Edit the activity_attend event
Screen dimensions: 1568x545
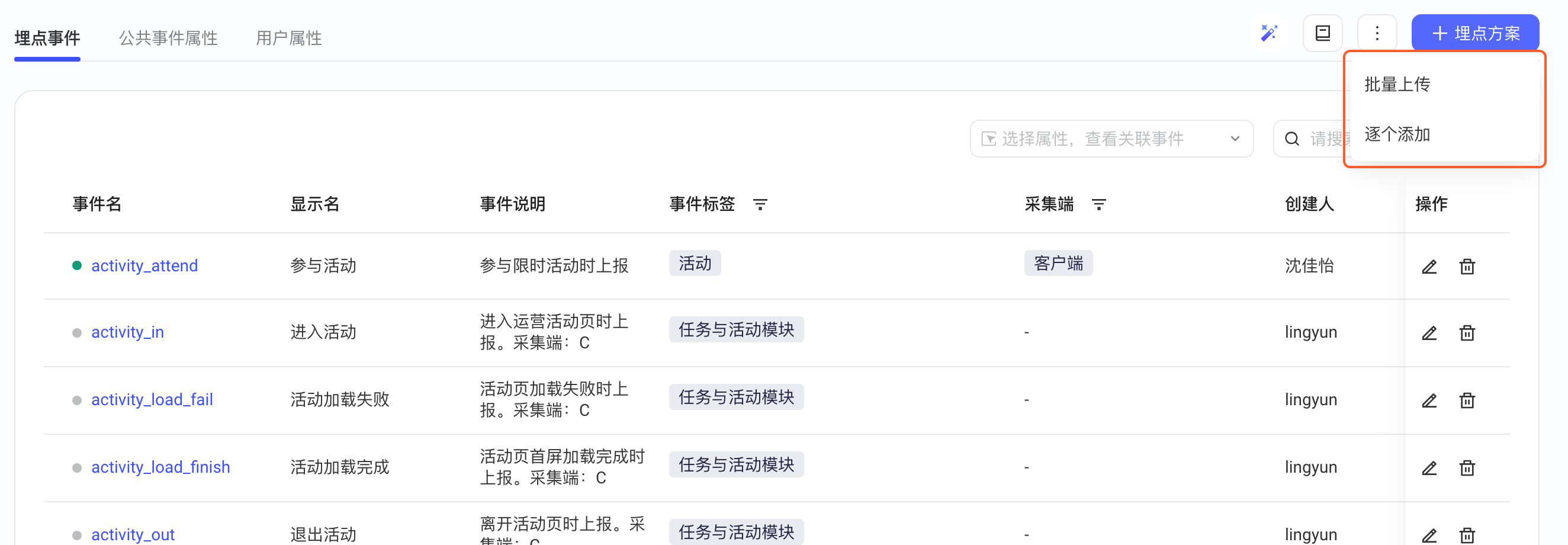pos(1429,266)
